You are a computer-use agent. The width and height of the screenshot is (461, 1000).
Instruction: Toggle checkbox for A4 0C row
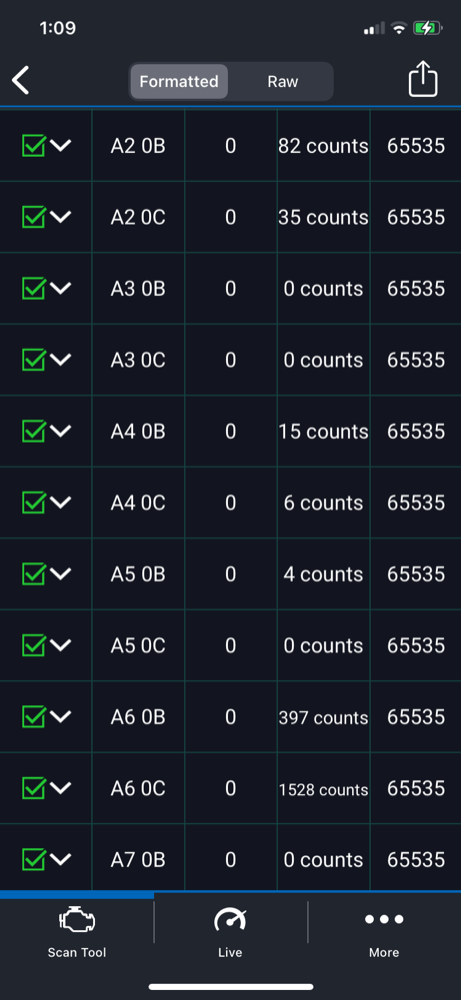(33, 503)
